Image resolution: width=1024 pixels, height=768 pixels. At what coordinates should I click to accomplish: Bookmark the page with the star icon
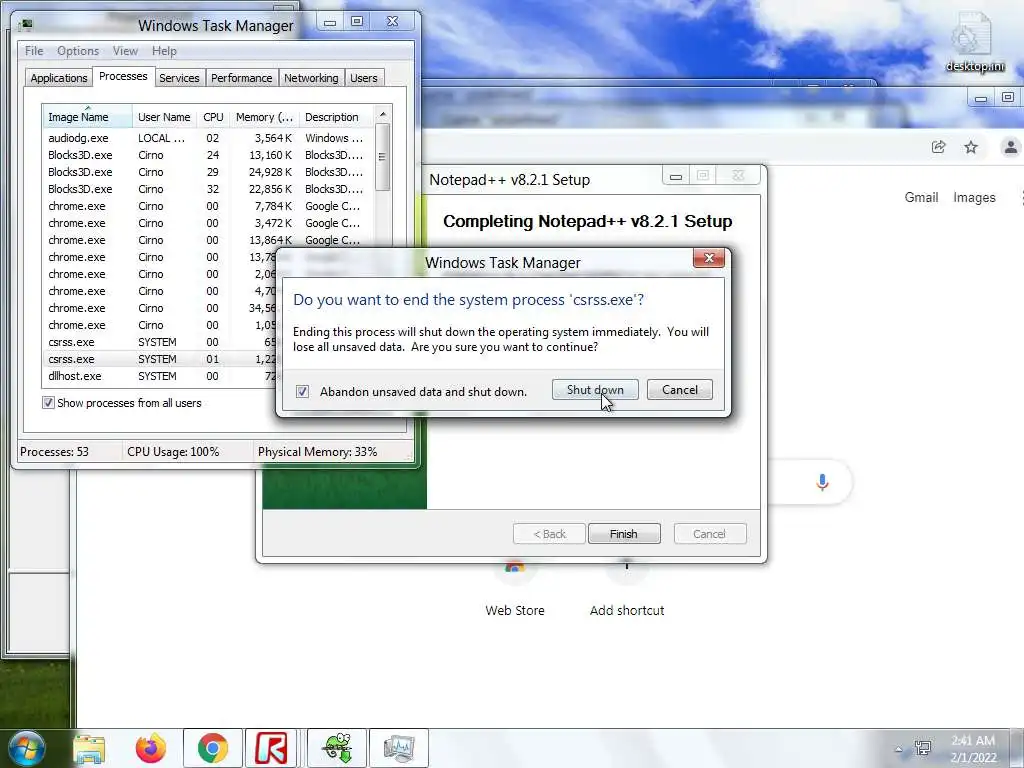pos(971,147)
